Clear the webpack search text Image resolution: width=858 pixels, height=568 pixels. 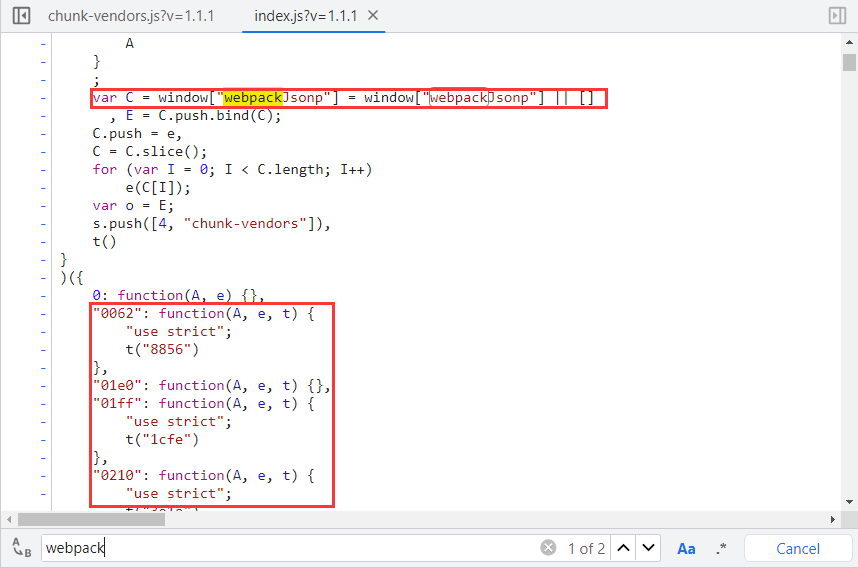pos(548,548)
